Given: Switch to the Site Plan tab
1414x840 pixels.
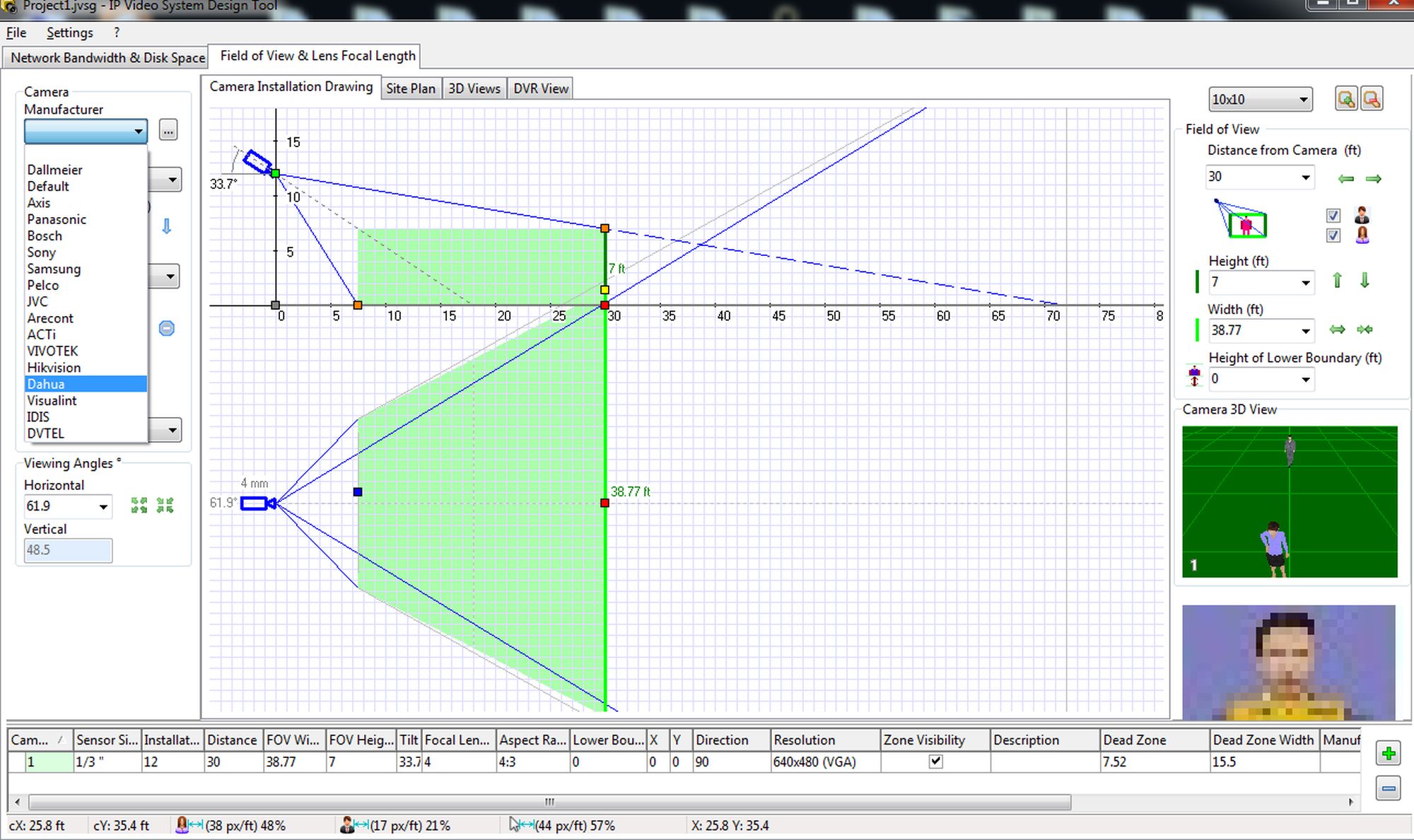Looking at the screenshot, I should pos(410,88).
